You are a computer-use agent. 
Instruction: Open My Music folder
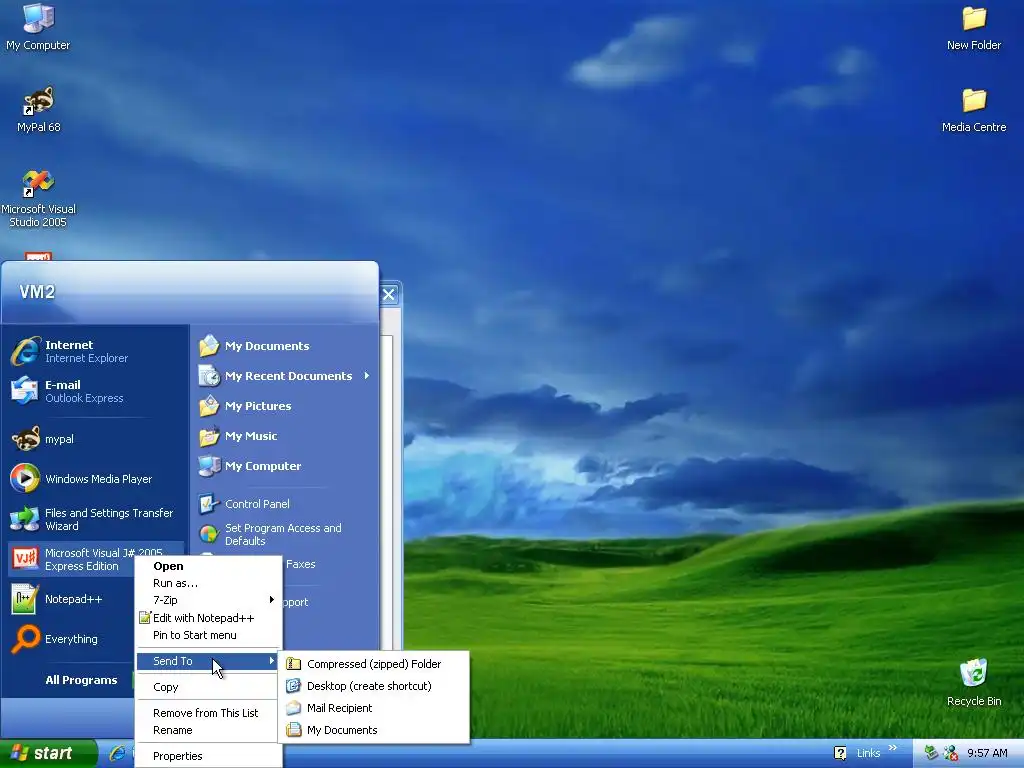click(x=284, y=436)
